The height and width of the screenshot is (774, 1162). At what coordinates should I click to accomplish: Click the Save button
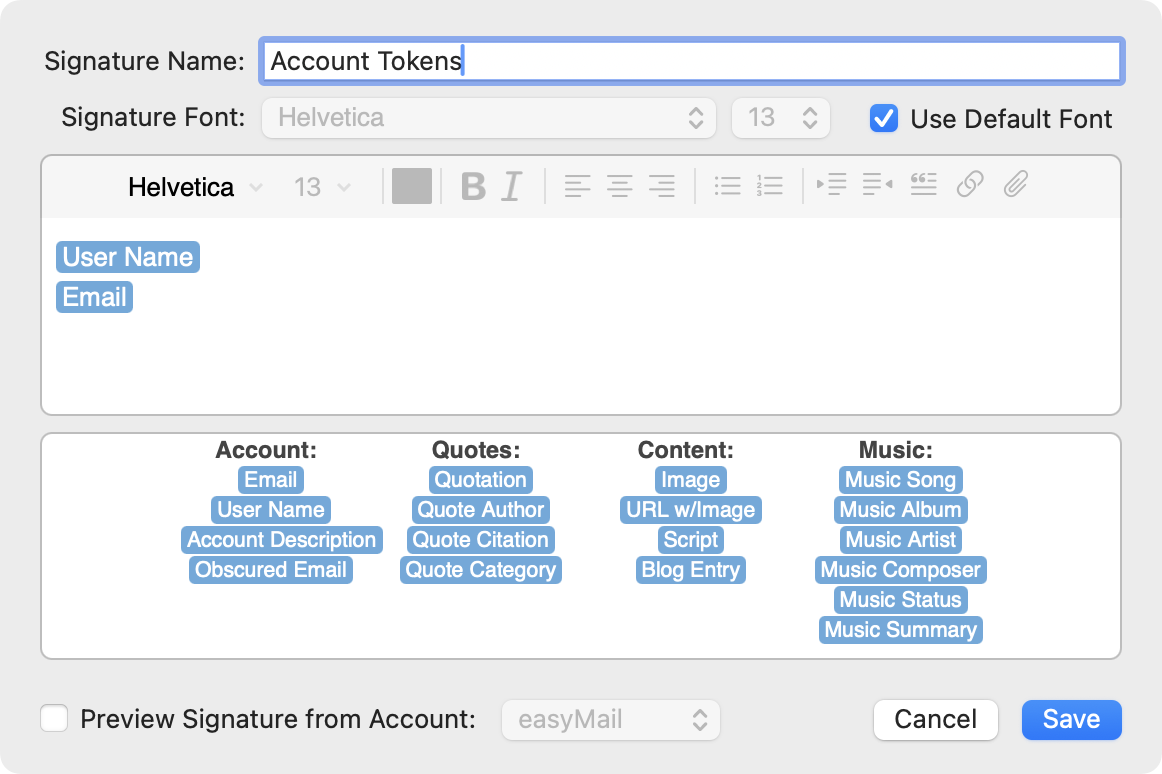coord(1071,720)
